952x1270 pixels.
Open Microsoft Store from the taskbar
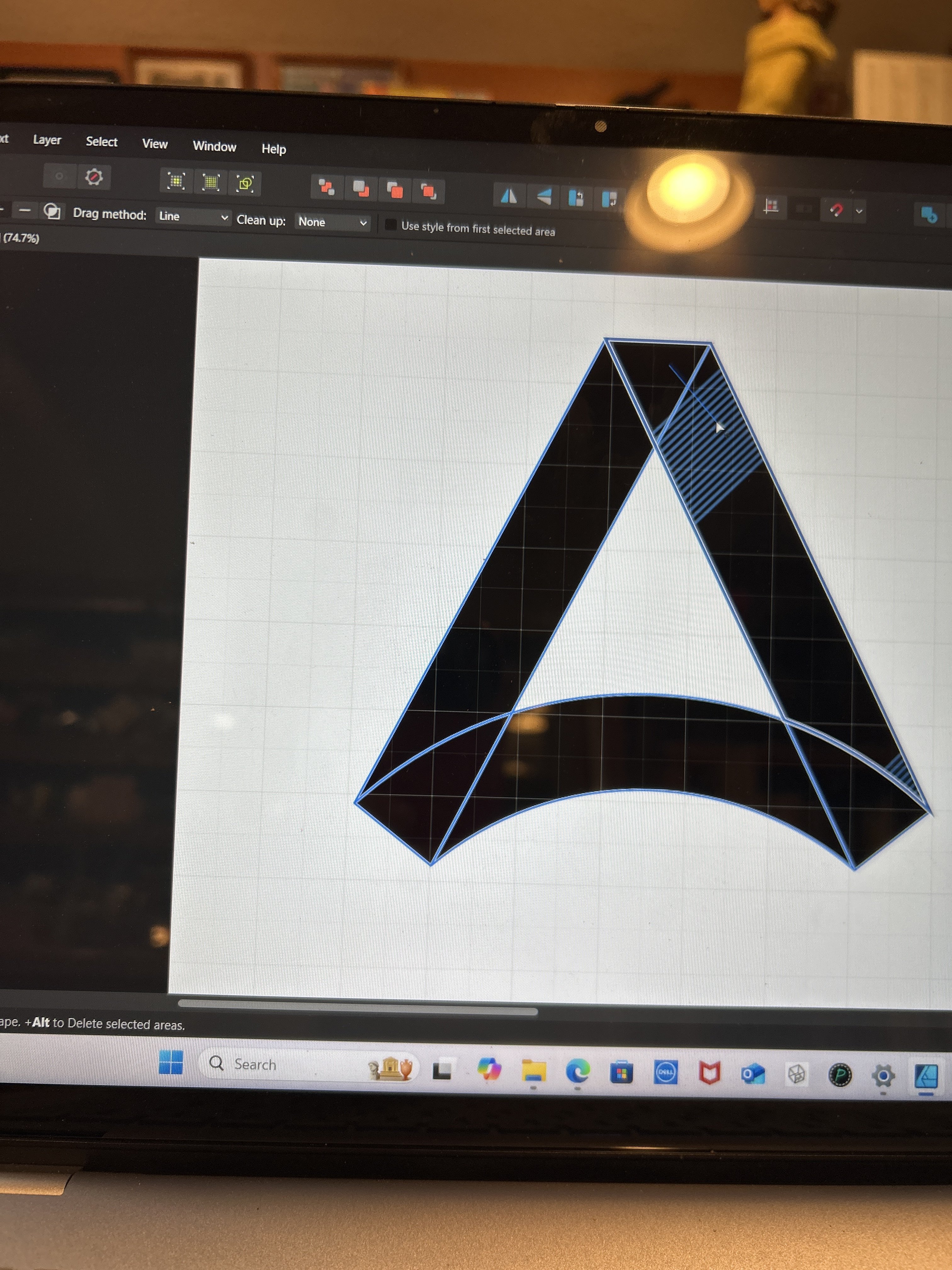(621, 1073)
